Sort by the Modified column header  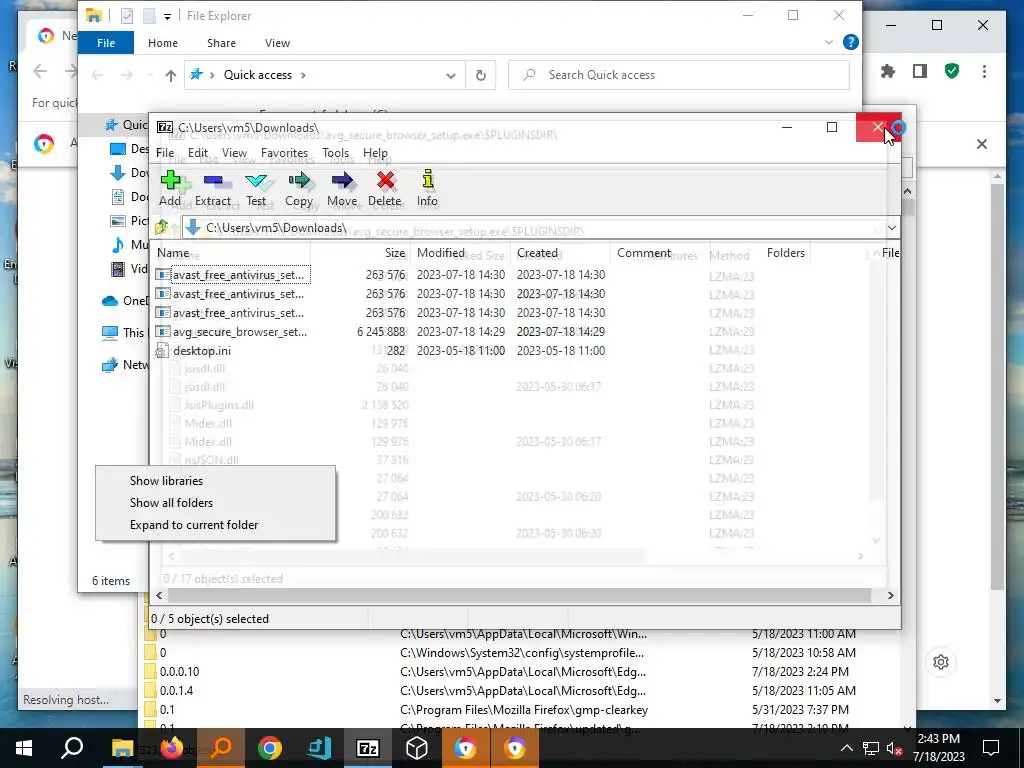[460, 253]
